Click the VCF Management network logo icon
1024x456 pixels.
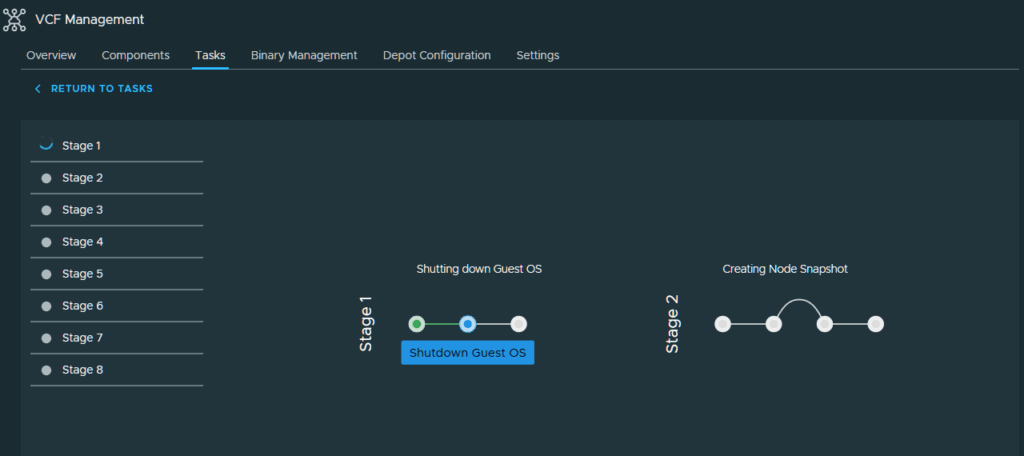tap(14, 20)
